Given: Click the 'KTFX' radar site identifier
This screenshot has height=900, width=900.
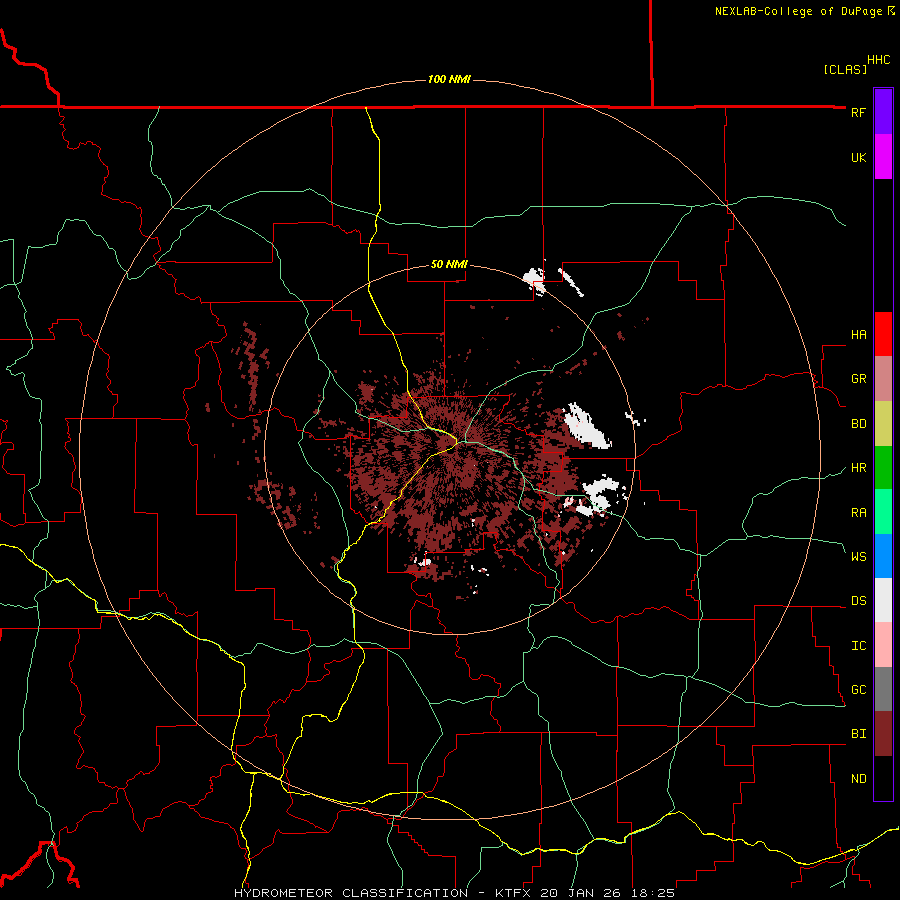Looking at the screenshot, I should pos(513,893).
